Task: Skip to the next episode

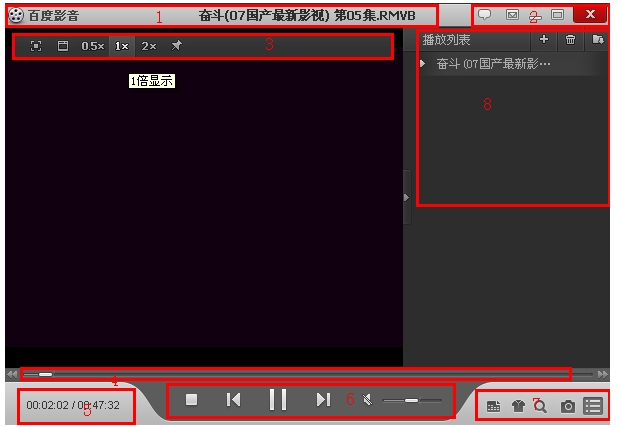Action: (323, 400)
